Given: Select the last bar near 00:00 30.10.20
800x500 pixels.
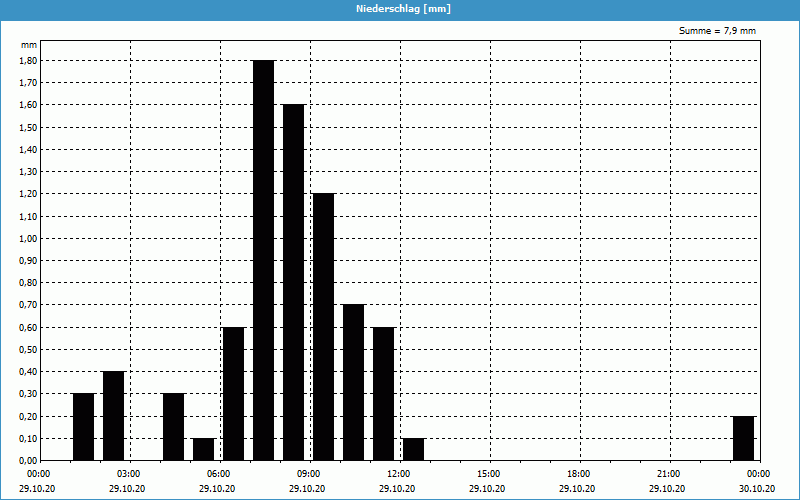Looking at the screenshot, I should [x=743, y=438].
